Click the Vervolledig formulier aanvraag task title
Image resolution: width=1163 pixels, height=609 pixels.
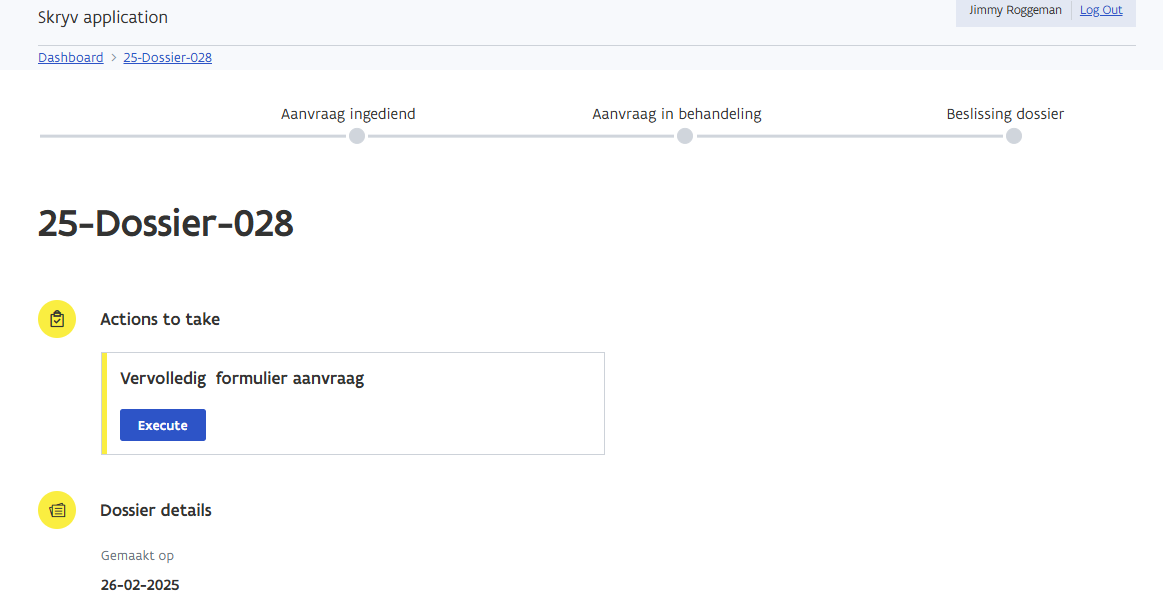(x=242, y=379)
